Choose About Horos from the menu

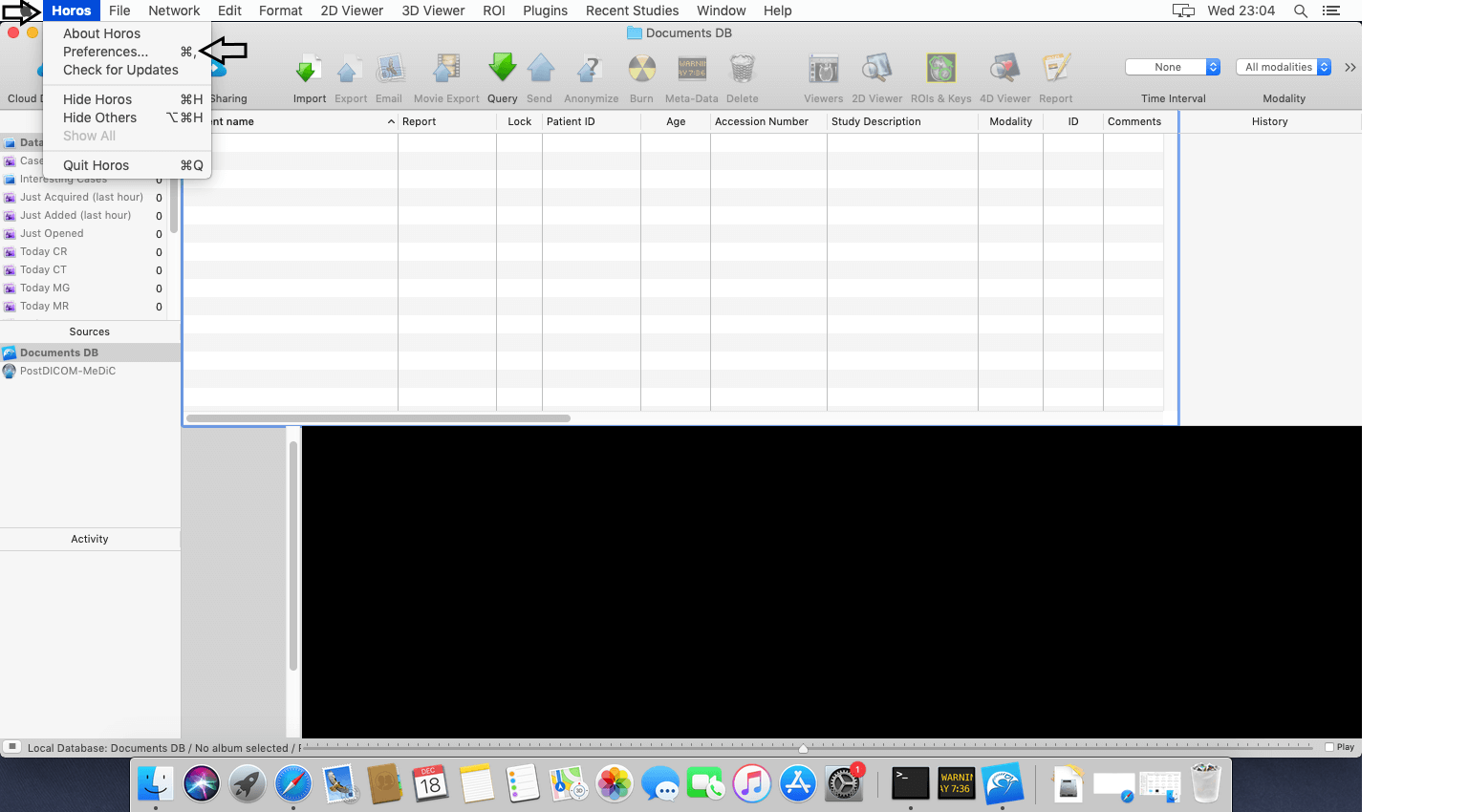[x=101, y=33]
